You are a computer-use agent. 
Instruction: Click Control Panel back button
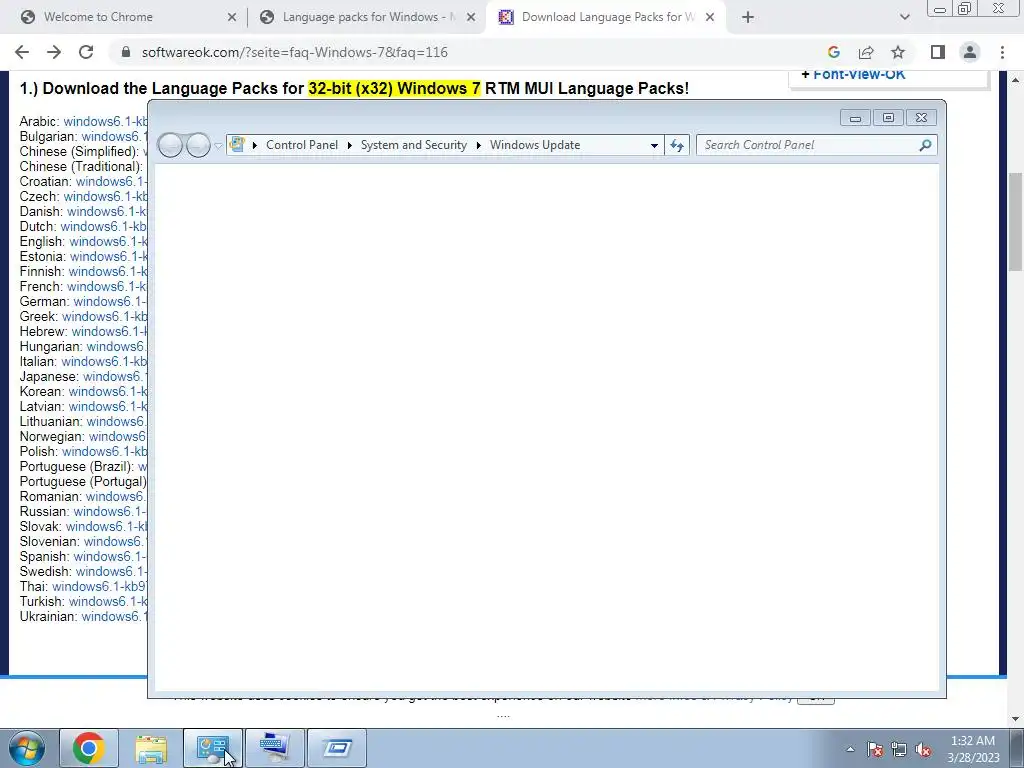170,145
